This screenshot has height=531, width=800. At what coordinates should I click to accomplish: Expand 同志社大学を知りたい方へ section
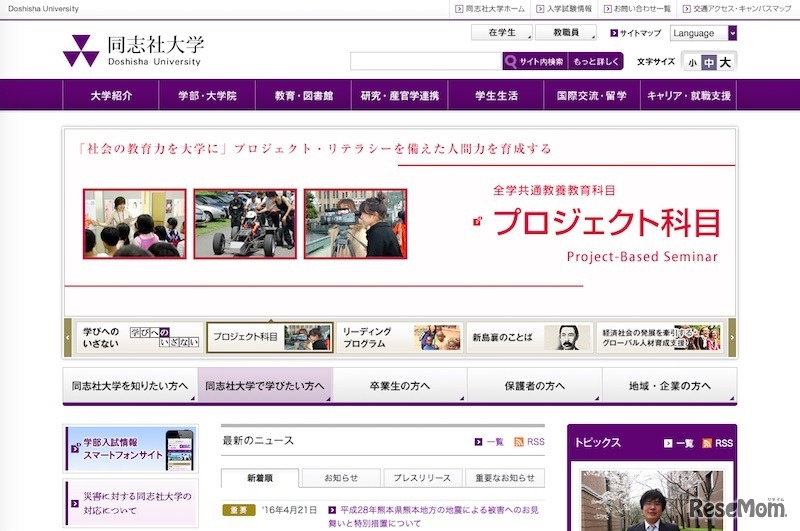[x=130, y=386]
